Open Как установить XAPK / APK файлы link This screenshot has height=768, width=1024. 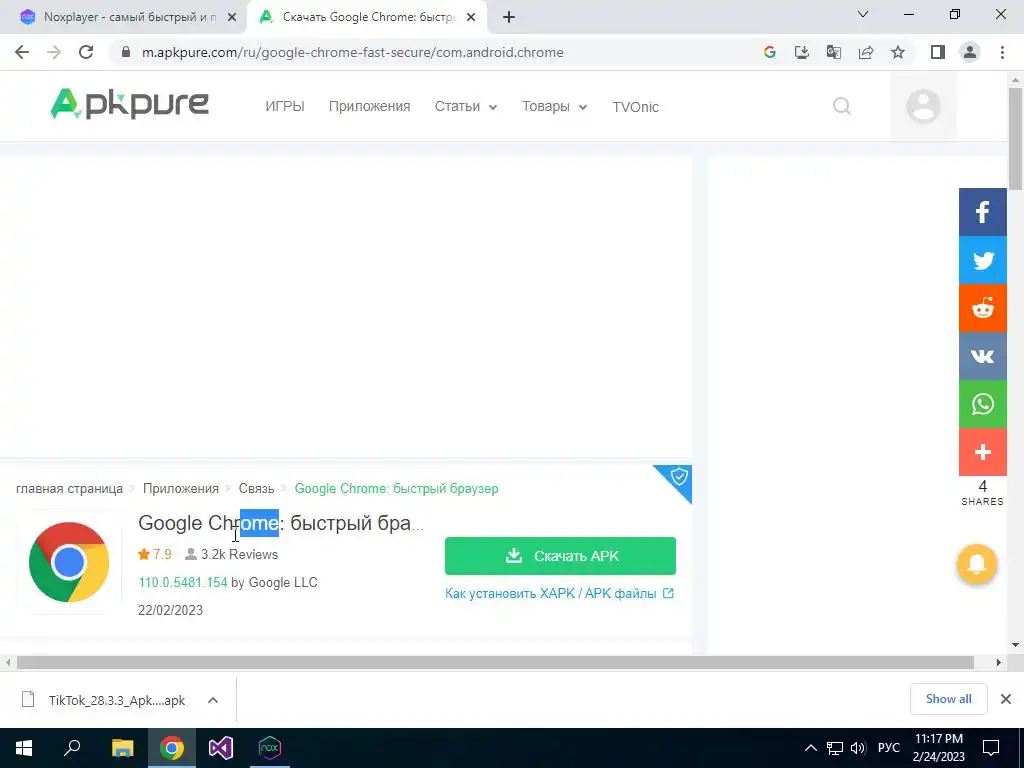click(559, 594)
